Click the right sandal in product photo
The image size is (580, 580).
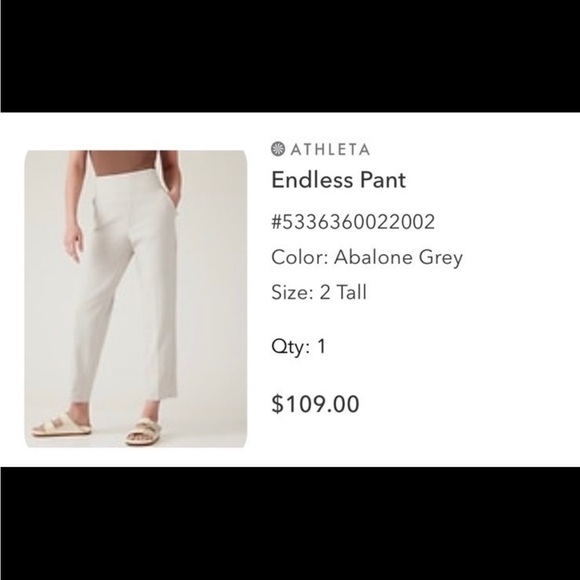(x=144, y=431)
